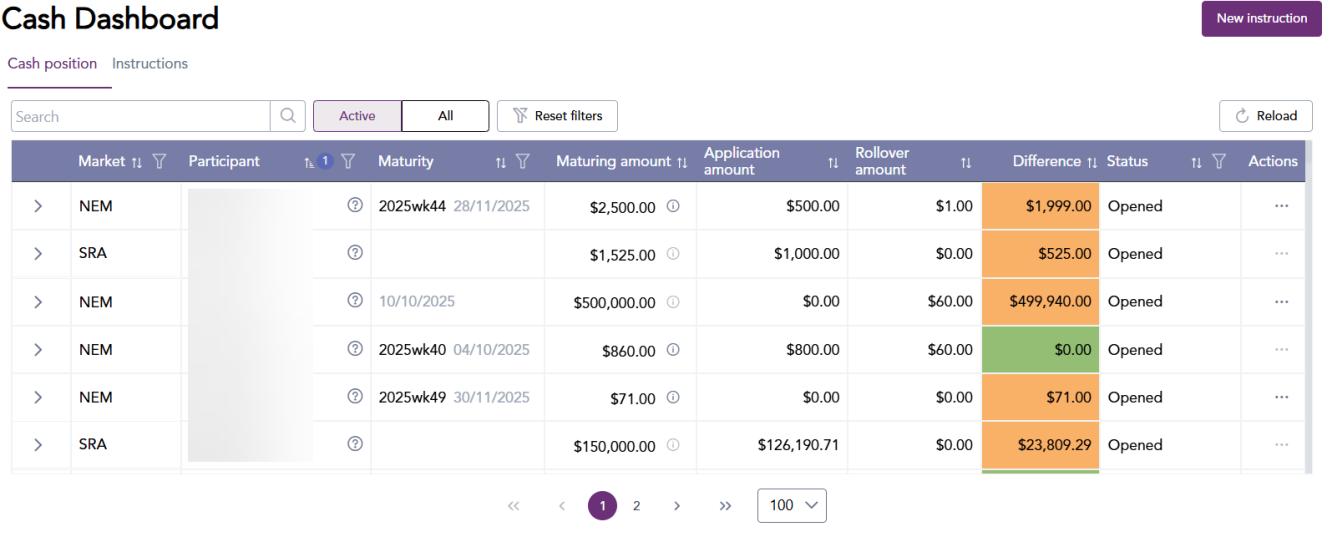Image resolution: width=1322 pixels, height=547 pixels.
Task: Open the Market column filter icon
Action: point(159,161)
